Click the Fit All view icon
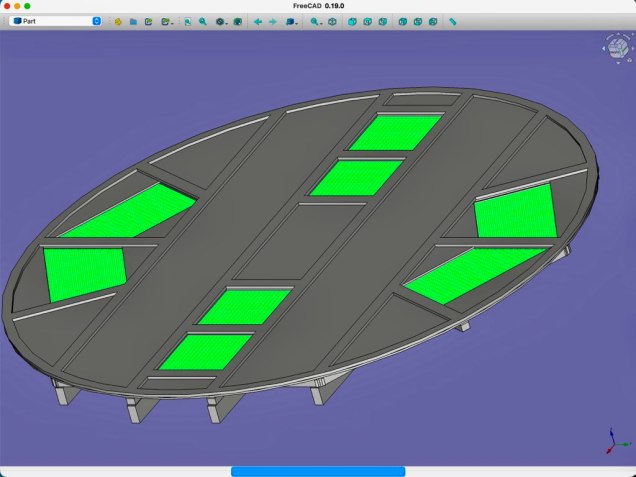 (x=187, y=21)
